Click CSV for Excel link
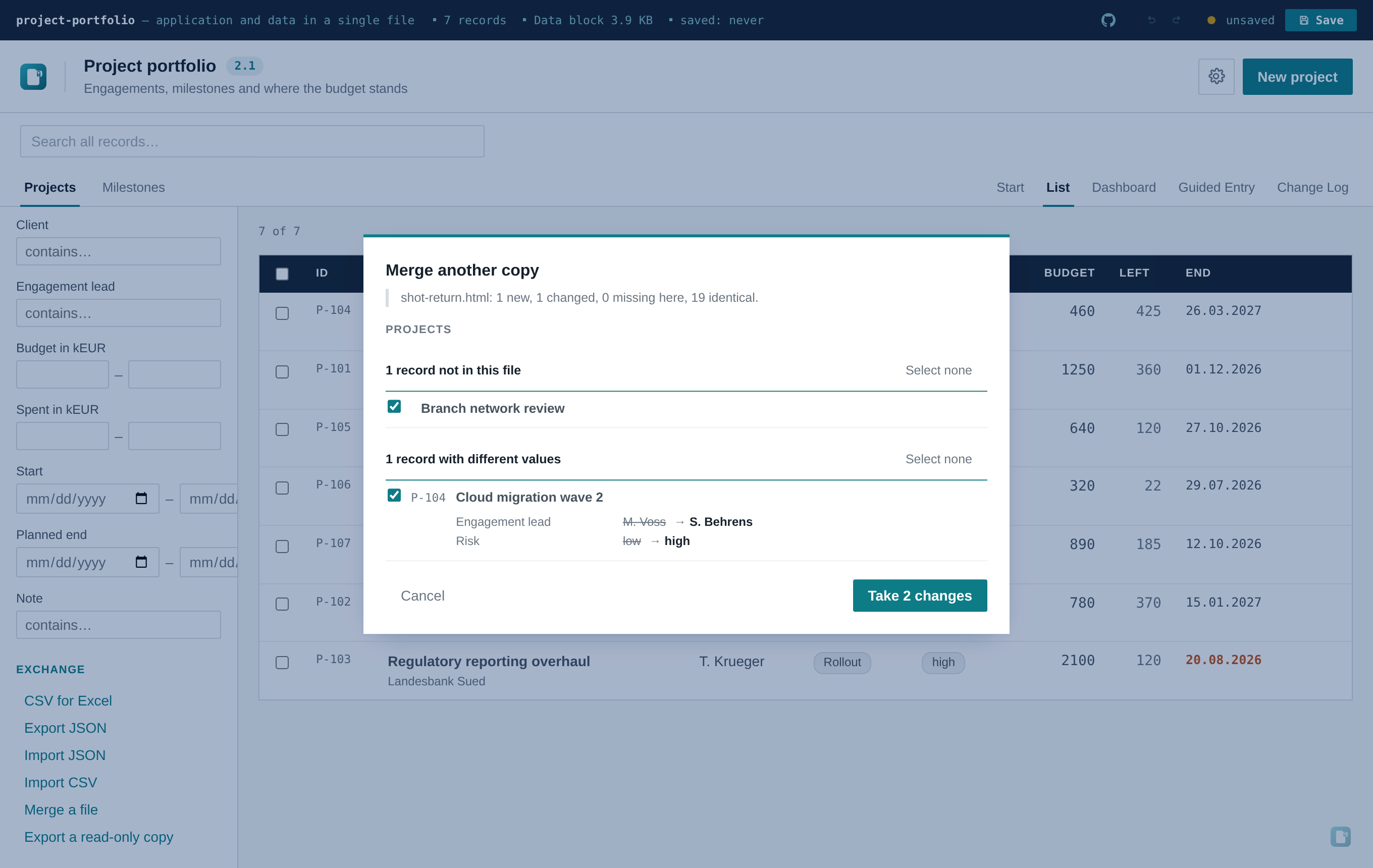This screenshot has width=1373, height=868. coord(68,700)
